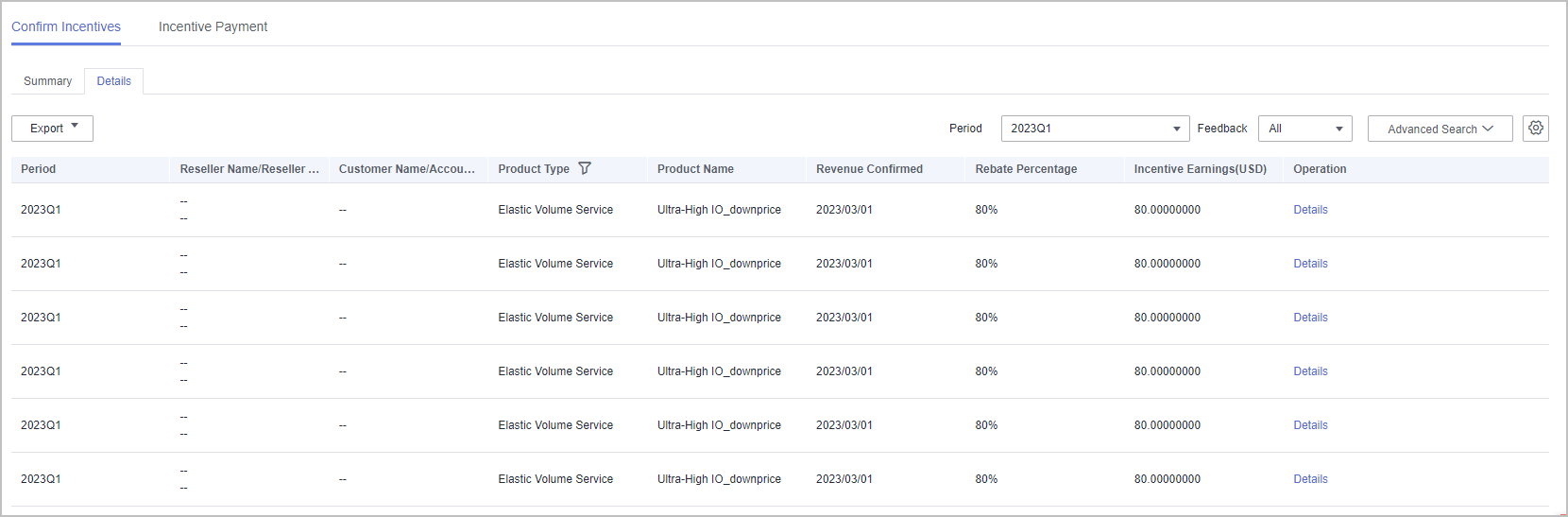Open the Summary sub-tab
Screen dimensions: 1568x517
pyautogui.click(x=48, y=81)
